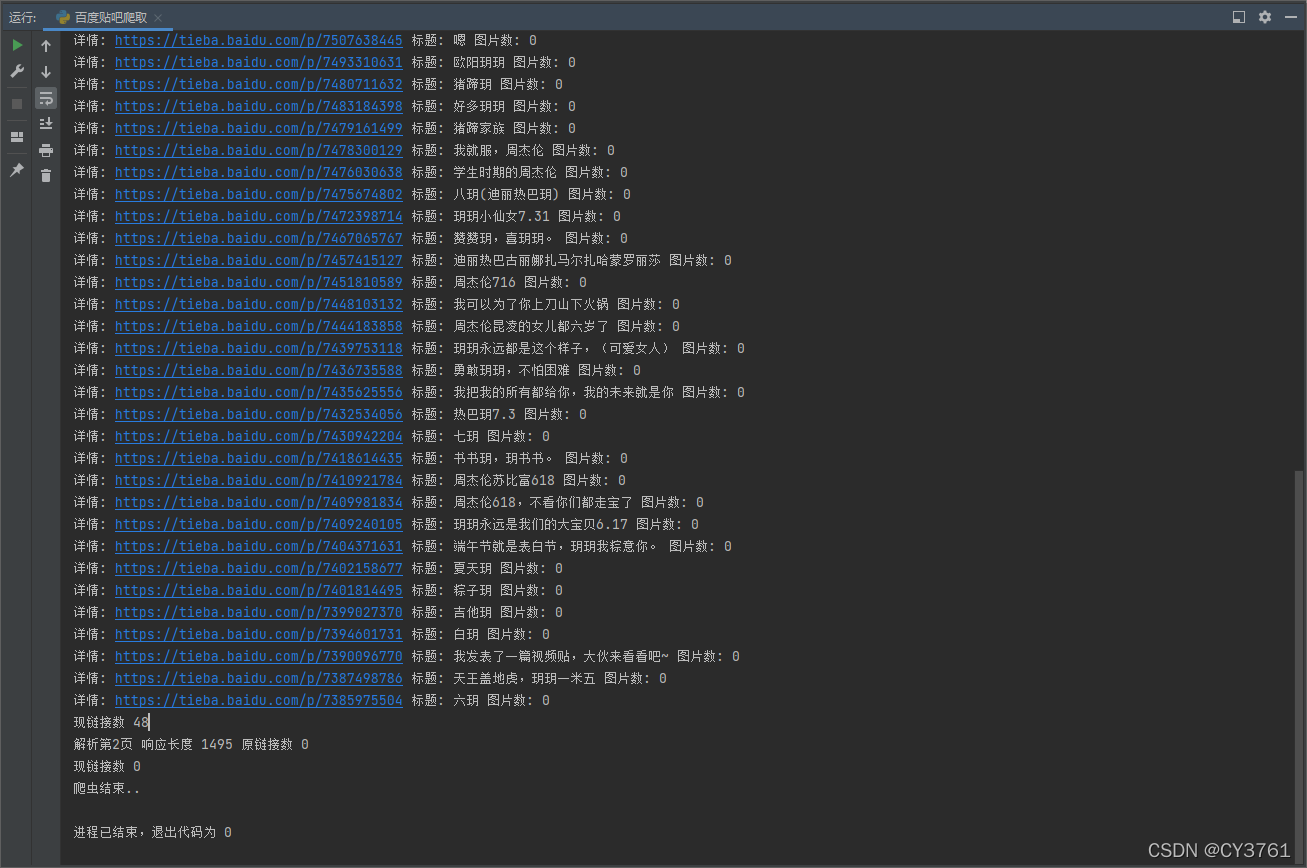Click the title 我可以为了你上刀山下火锅
This screenshot has height=868, width=1307.
[x=531, y=304]
